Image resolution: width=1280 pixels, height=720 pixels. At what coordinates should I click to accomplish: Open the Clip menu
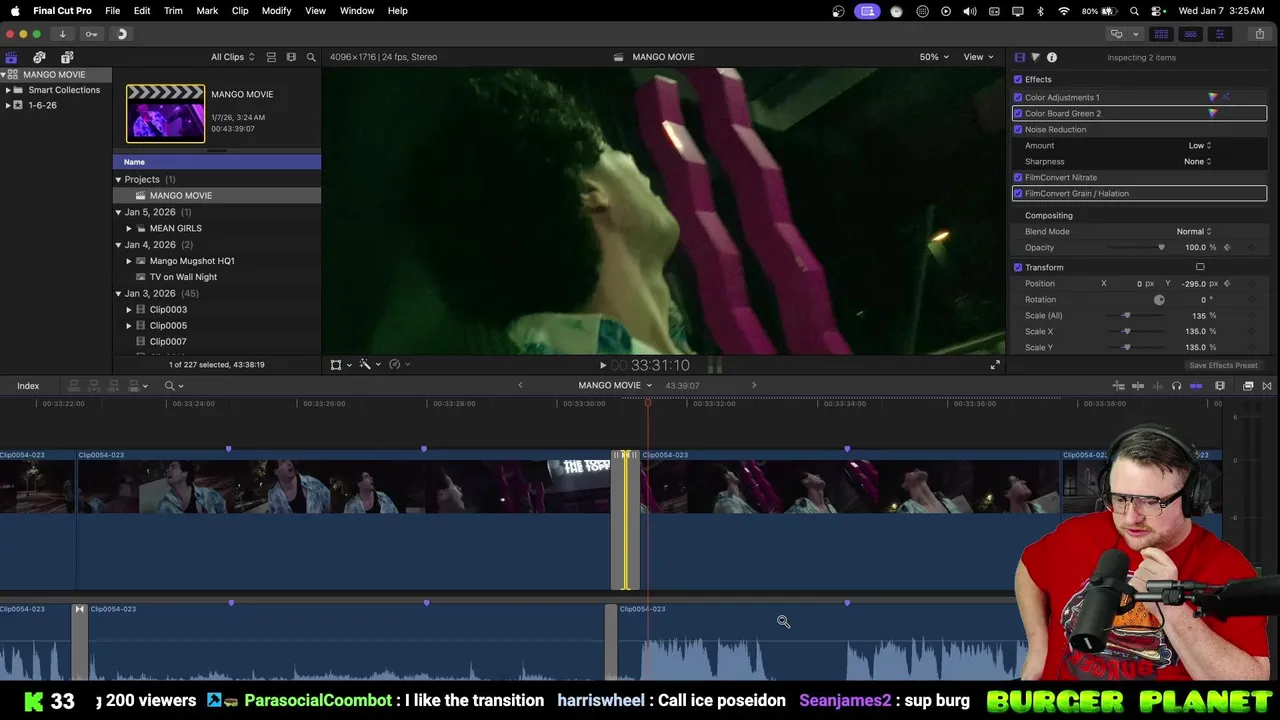point(240,11)
